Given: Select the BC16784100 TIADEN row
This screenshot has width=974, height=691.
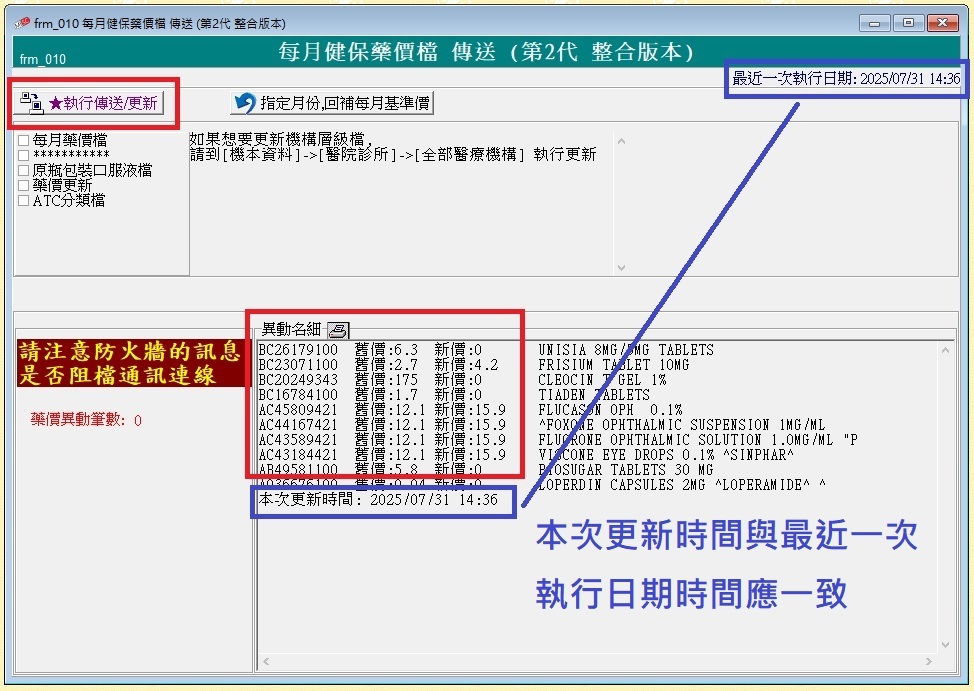Looking at the screenshot, I should click(454, 395).
